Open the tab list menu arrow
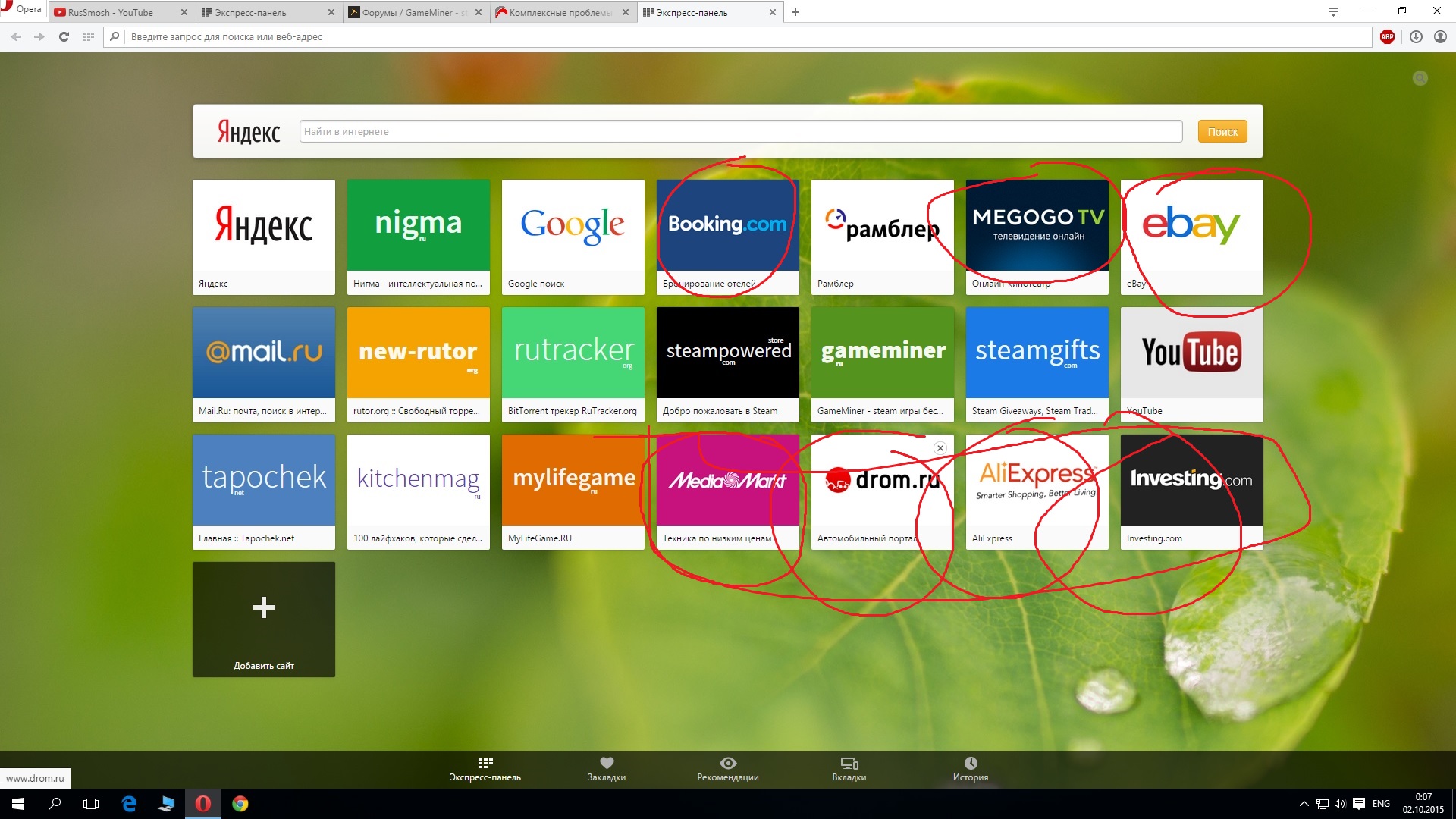Viewport: 1456px width, 819px height. click(x=1333, y=12)
